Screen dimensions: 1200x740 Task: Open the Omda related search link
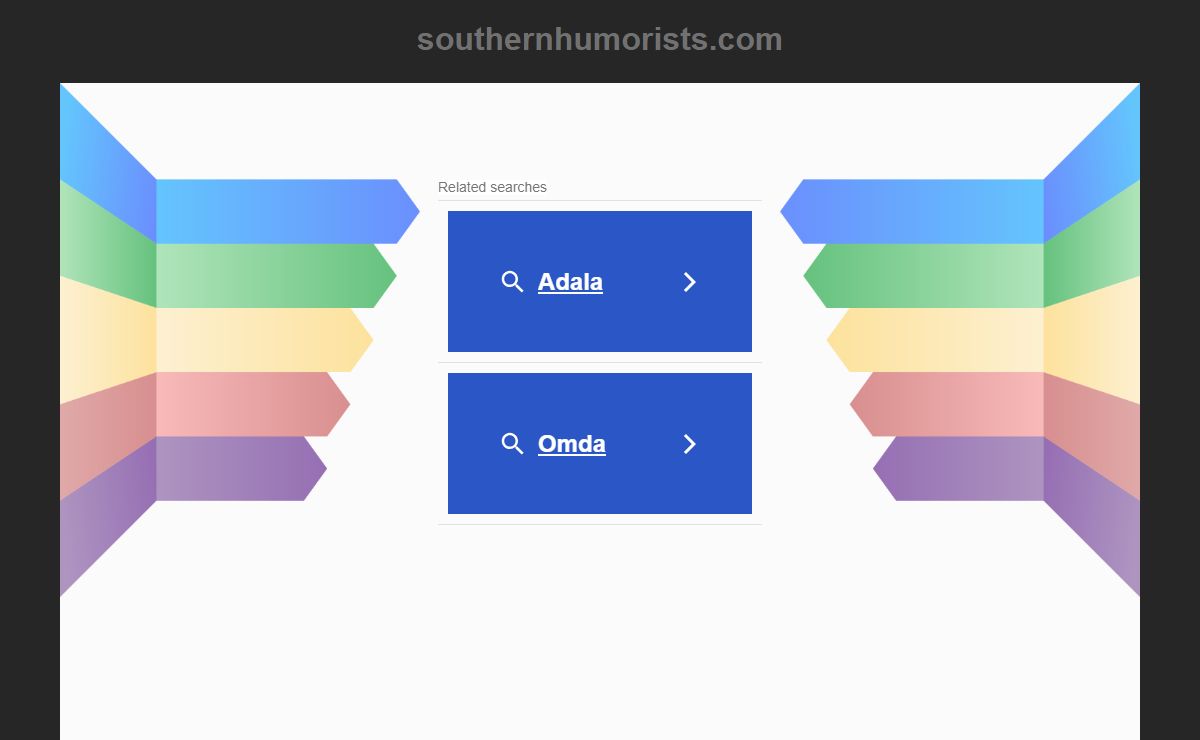tap(571, 444)
